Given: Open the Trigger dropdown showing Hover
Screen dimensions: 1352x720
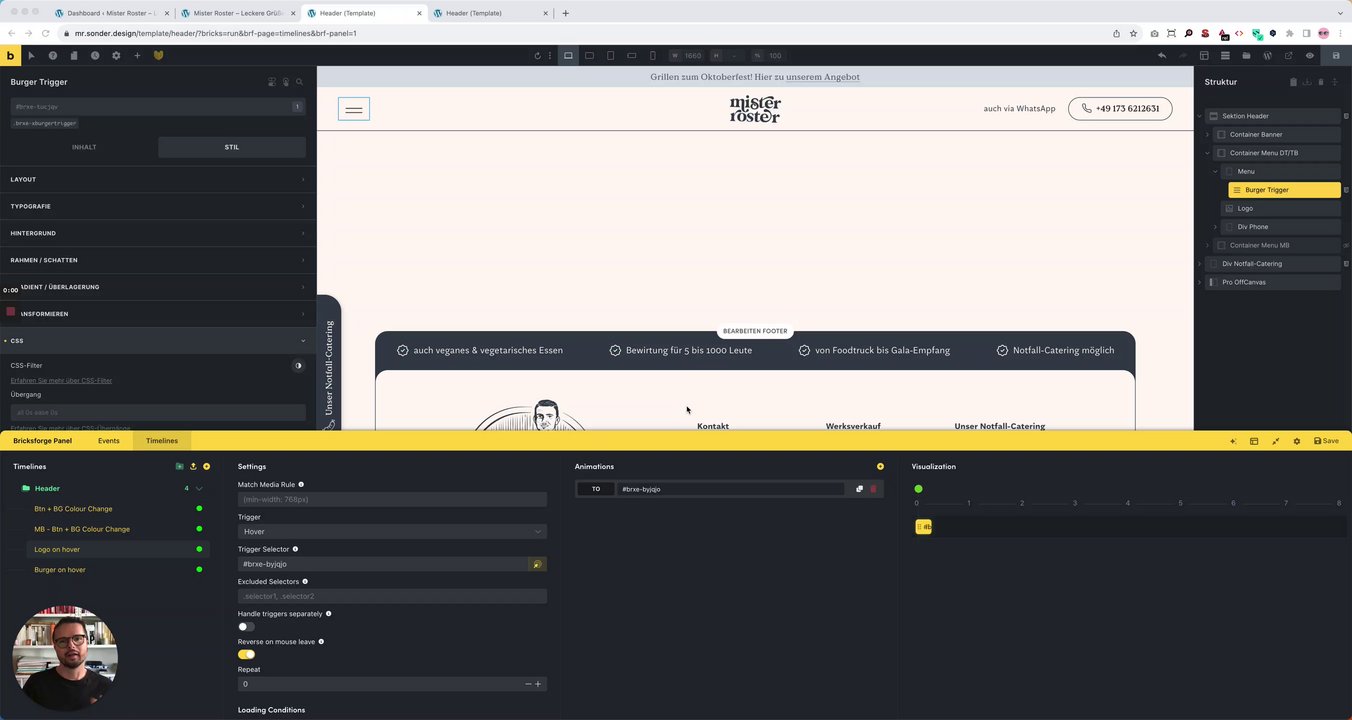Looking at the screenshot, I should point(392,531).
